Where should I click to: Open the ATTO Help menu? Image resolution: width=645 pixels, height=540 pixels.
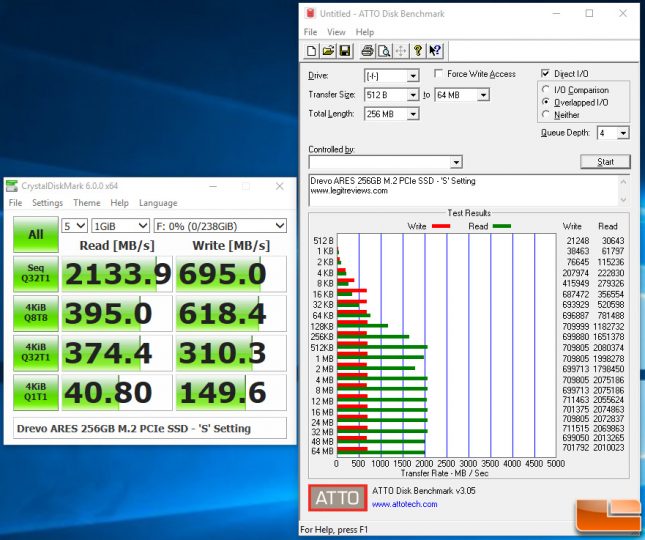pyautogui.click(x=364, y=32)
